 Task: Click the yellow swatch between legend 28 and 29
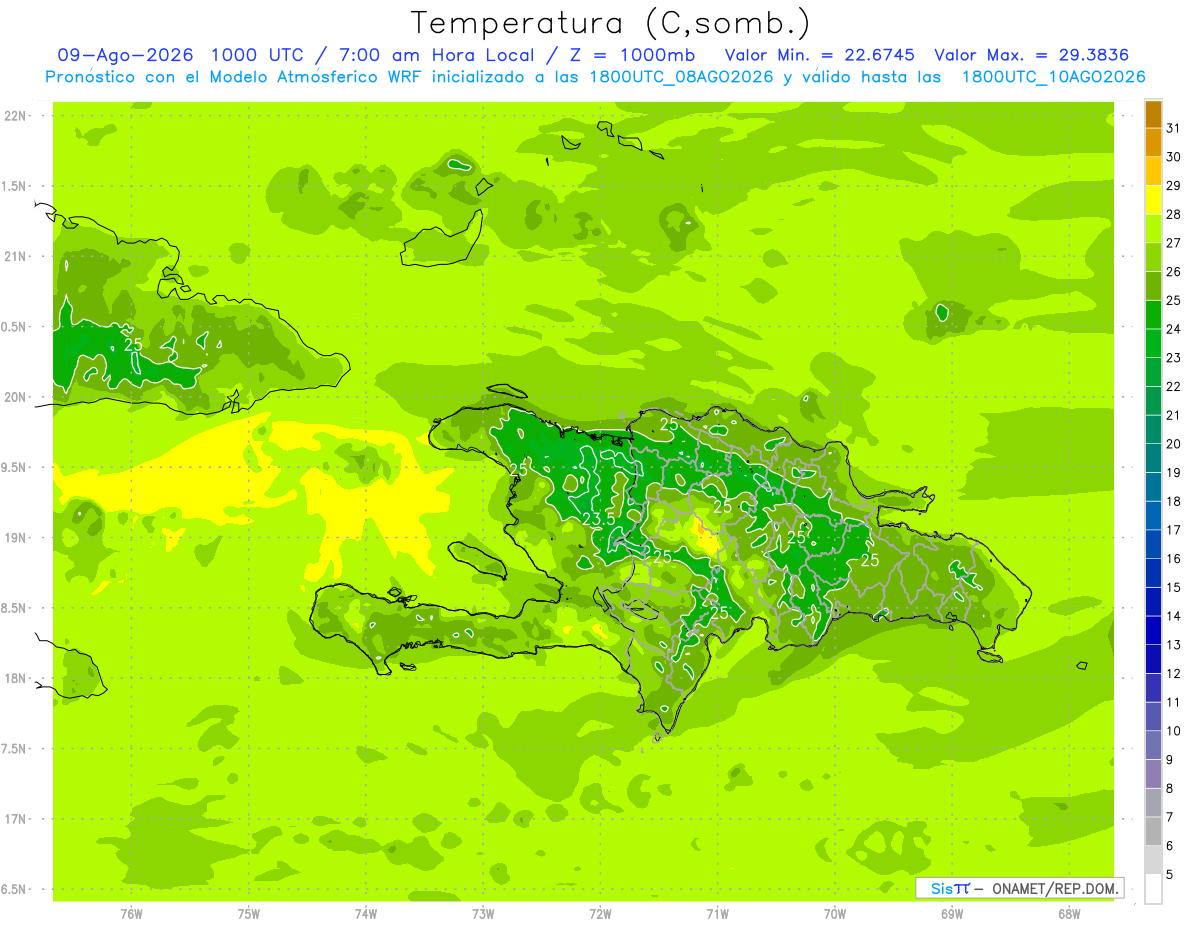coord(1153,200)
